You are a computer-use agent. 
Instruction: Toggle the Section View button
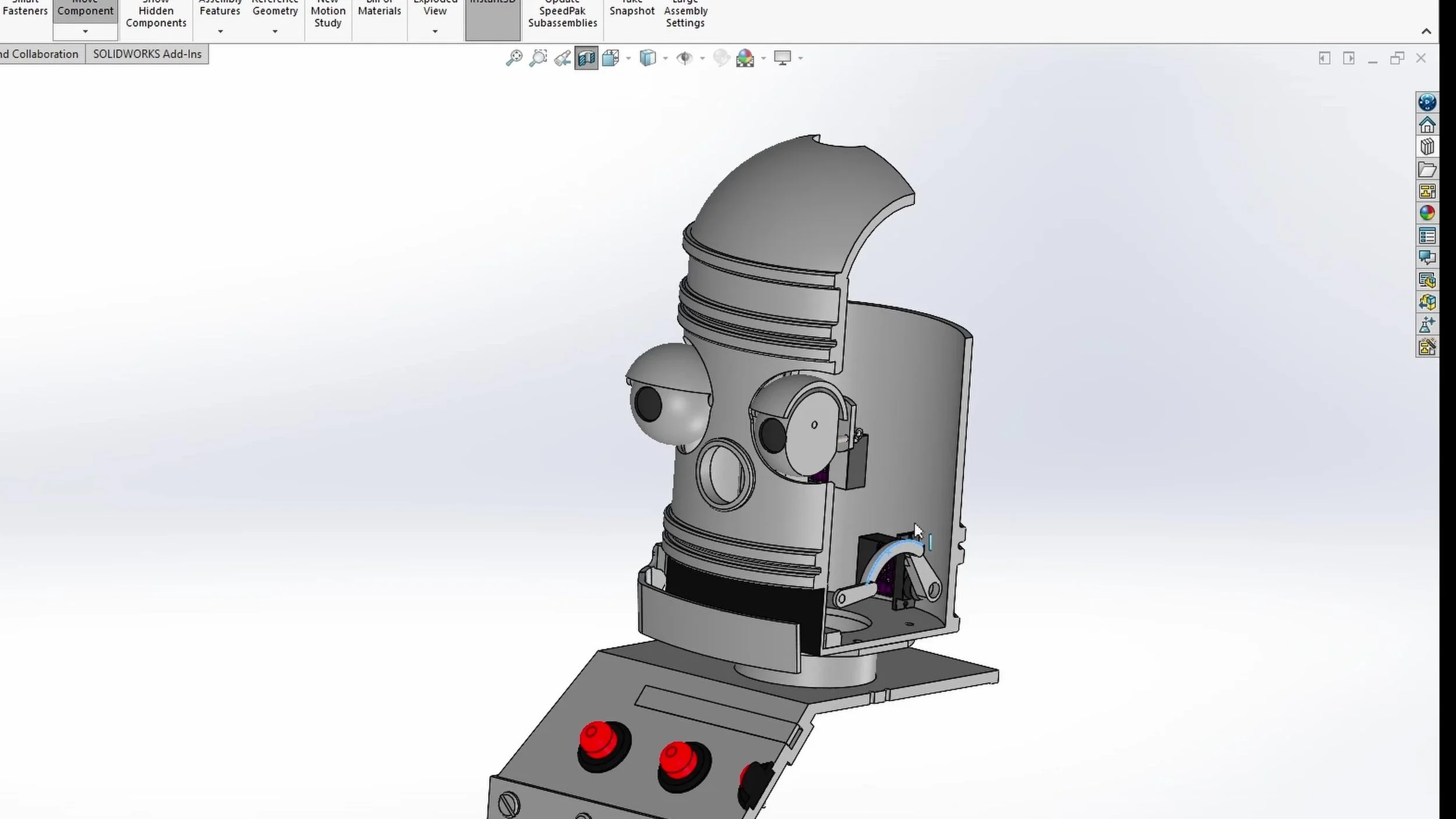pos(586,58)
